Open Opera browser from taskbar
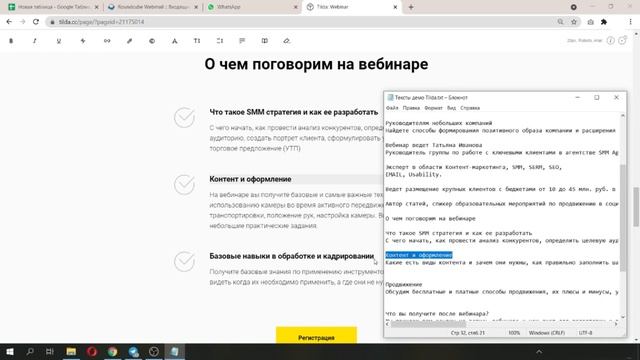The width and height of the screenshot is (640, 360). [x=92, y=351]
